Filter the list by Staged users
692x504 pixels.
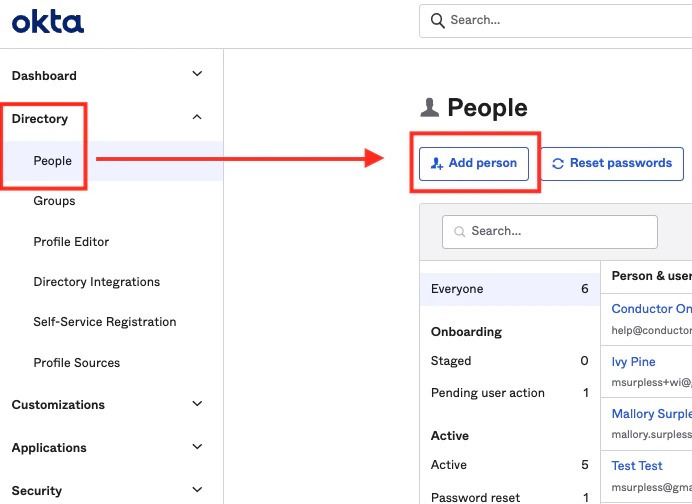coord(451,361)
